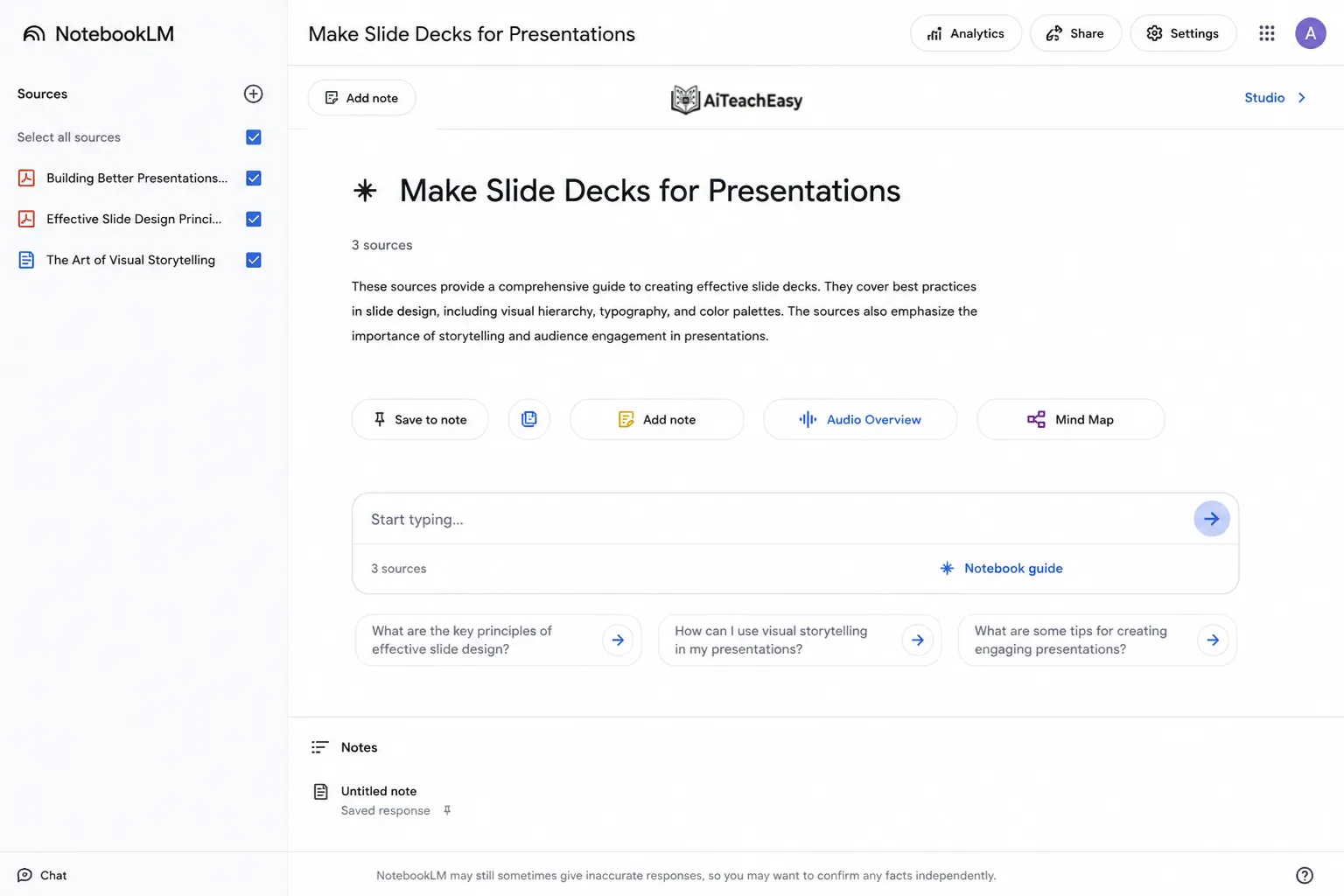Uncheck Effective Slide Design source
Viewport: 1344px width, 896px height.
[x=254, y=219]
